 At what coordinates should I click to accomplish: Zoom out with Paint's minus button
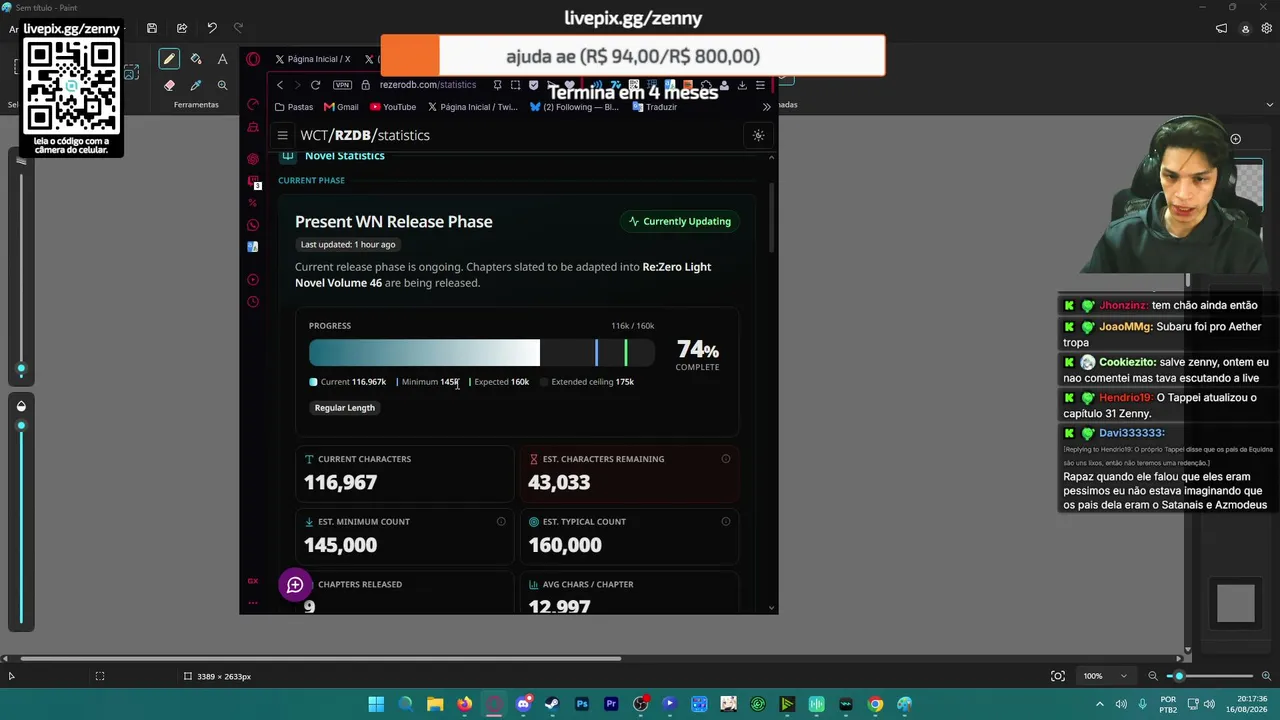1153,676
